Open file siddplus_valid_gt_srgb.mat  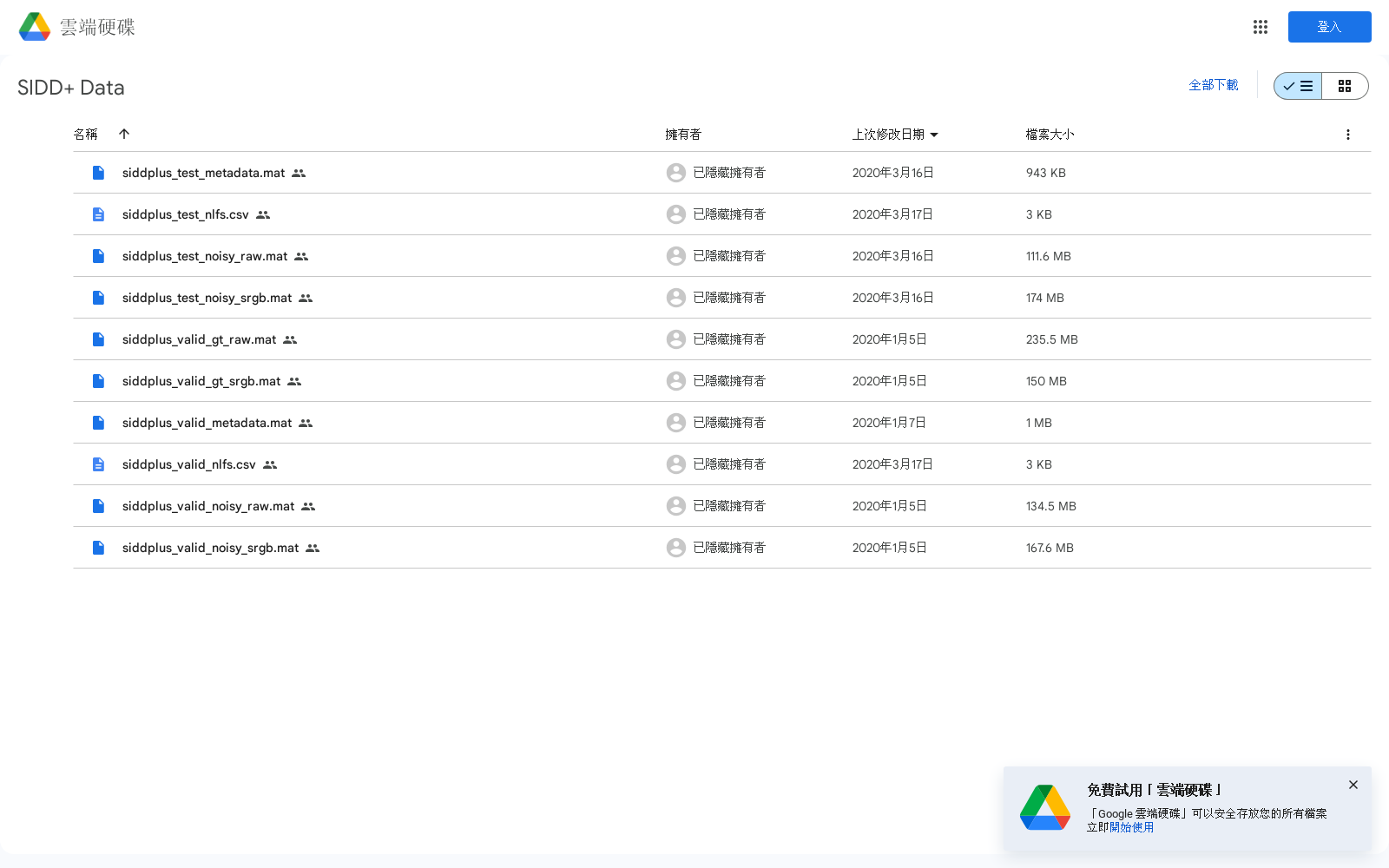201,381
